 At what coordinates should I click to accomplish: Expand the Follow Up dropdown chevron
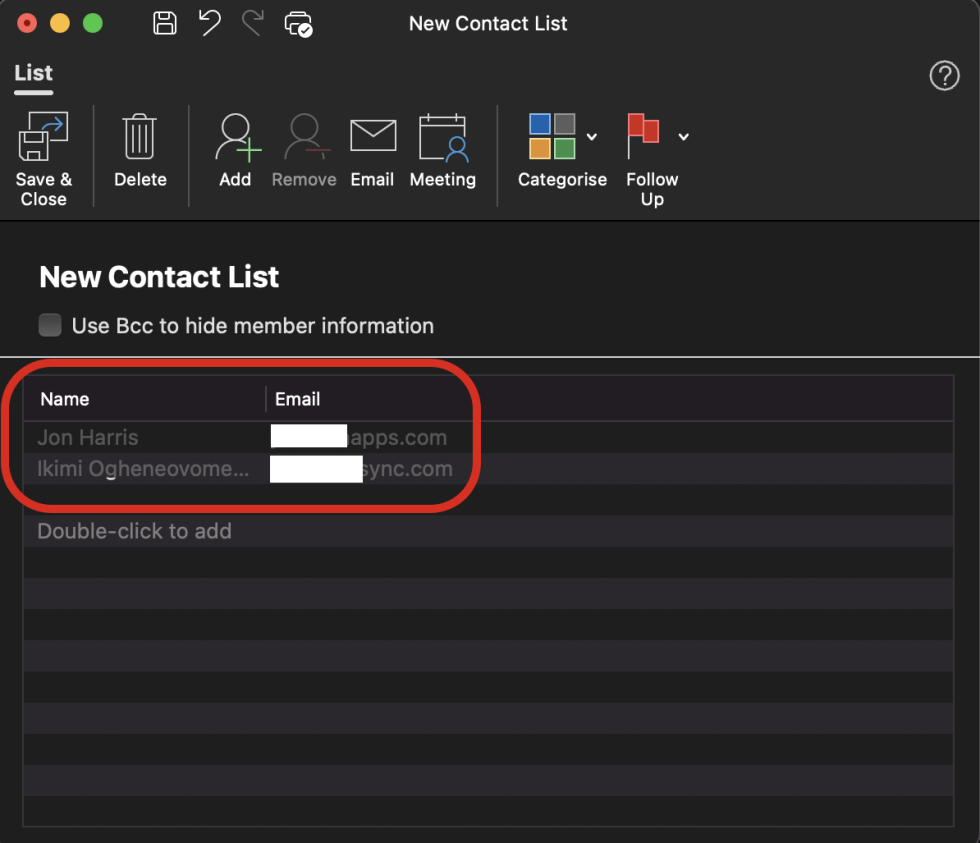point(684,137)
